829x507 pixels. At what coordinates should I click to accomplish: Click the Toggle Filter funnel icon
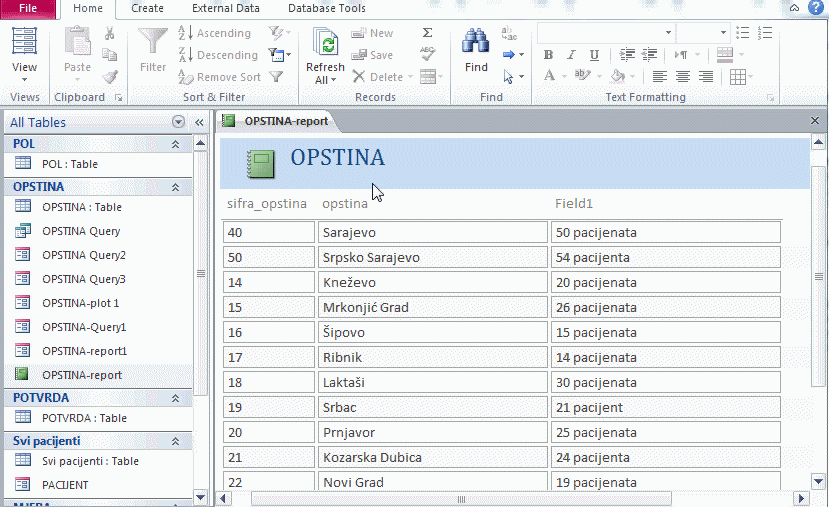pyautogui.click(x=276, y=77)
